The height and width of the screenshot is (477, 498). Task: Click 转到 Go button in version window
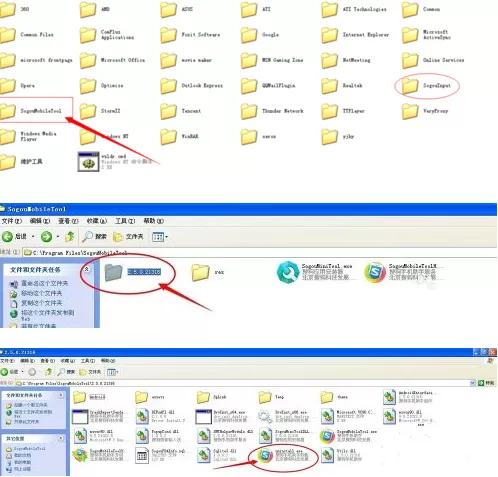[486, 383]
